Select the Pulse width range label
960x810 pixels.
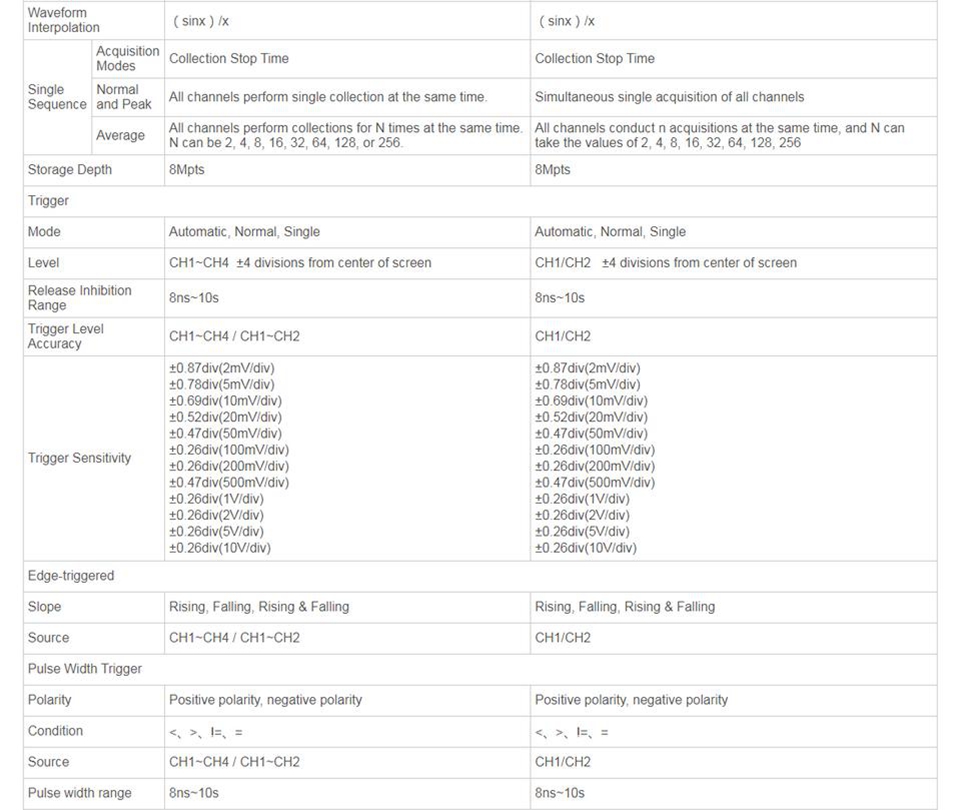(80, 792)
